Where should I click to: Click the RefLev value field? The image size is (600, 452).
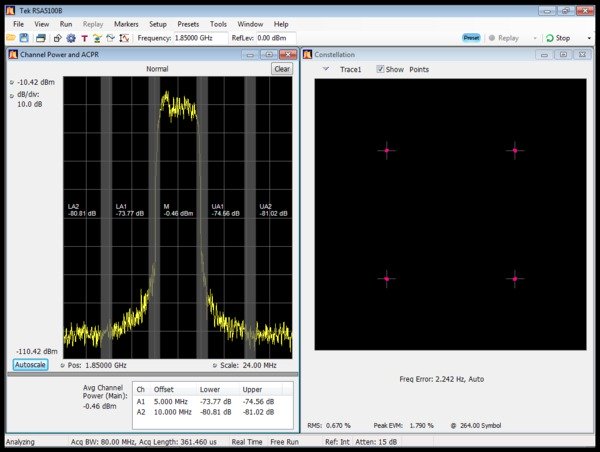275,38
